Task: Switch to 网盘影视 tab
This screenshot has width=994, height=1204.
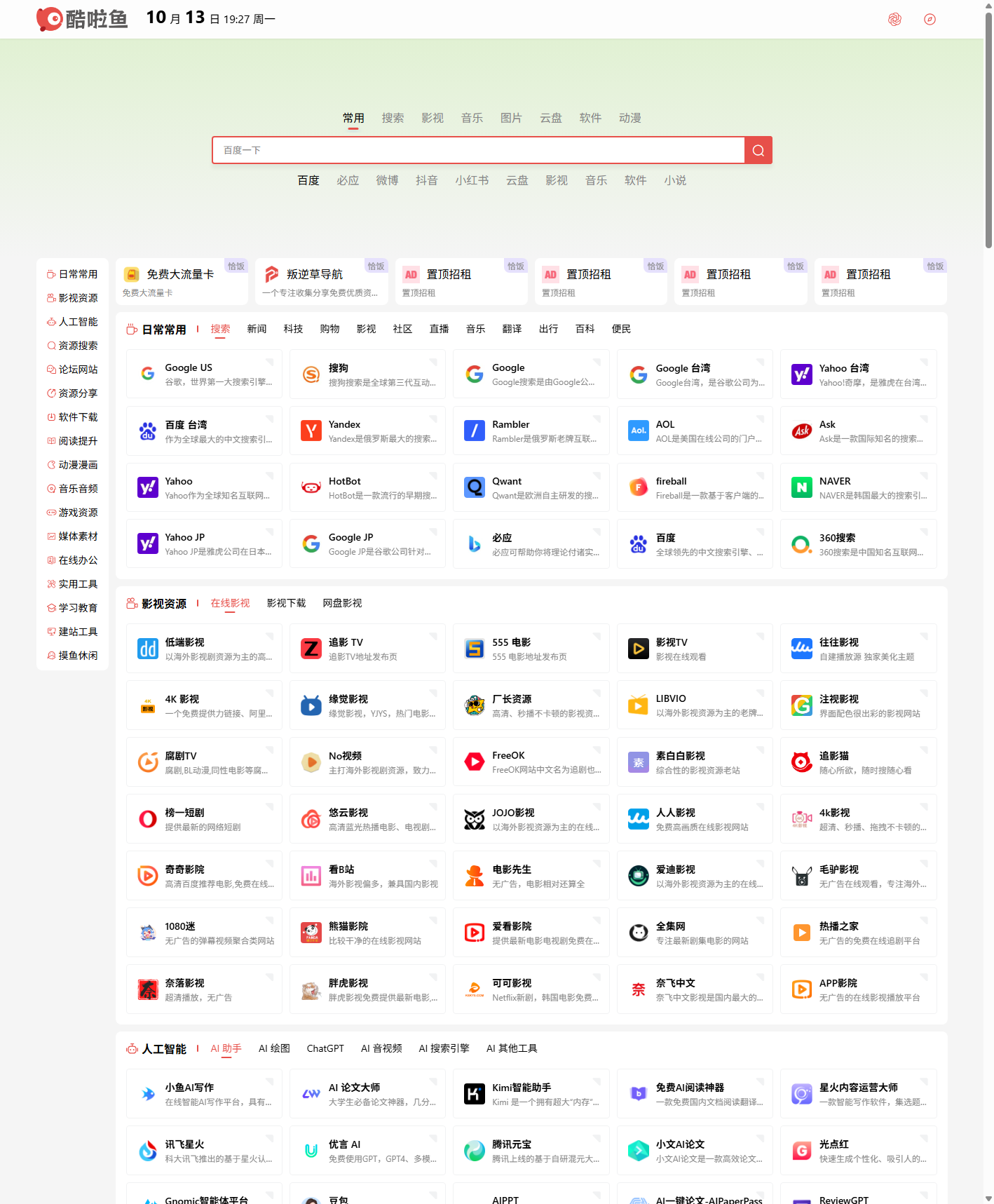Action: point(342,603)
